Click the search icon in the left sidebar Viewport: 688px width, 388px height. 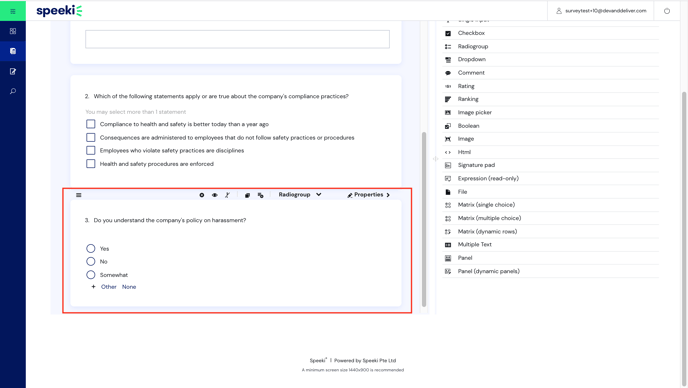[x=13, y=91]
